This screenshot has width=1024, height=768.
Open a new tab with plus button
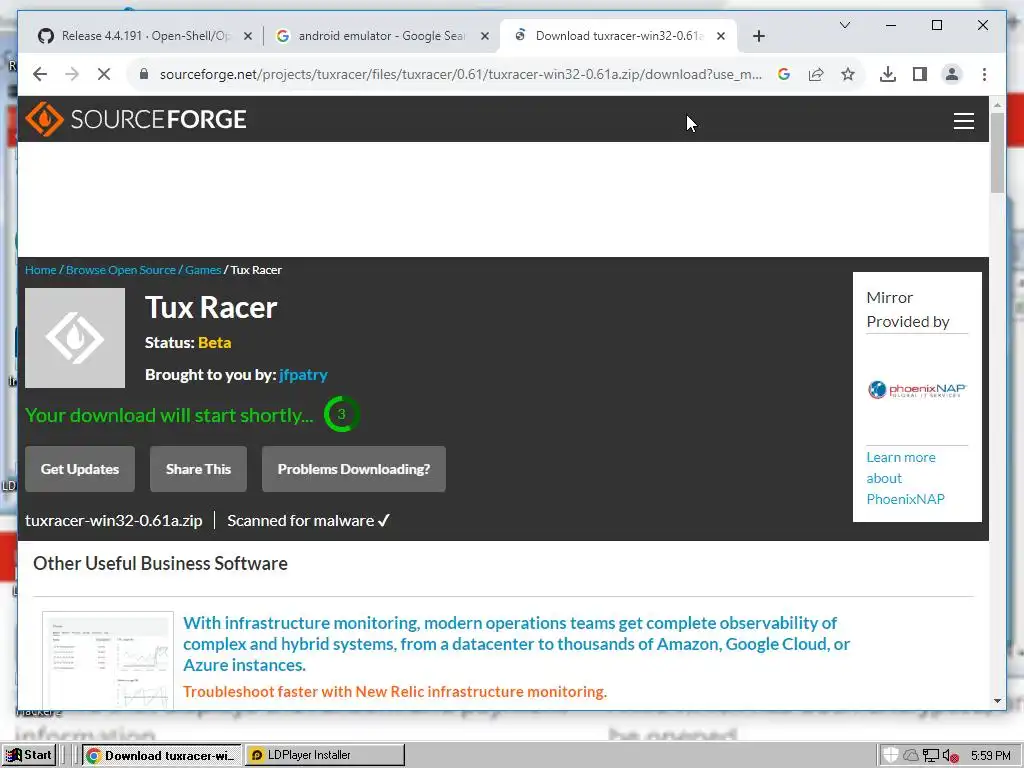click(x=758, y=37)
